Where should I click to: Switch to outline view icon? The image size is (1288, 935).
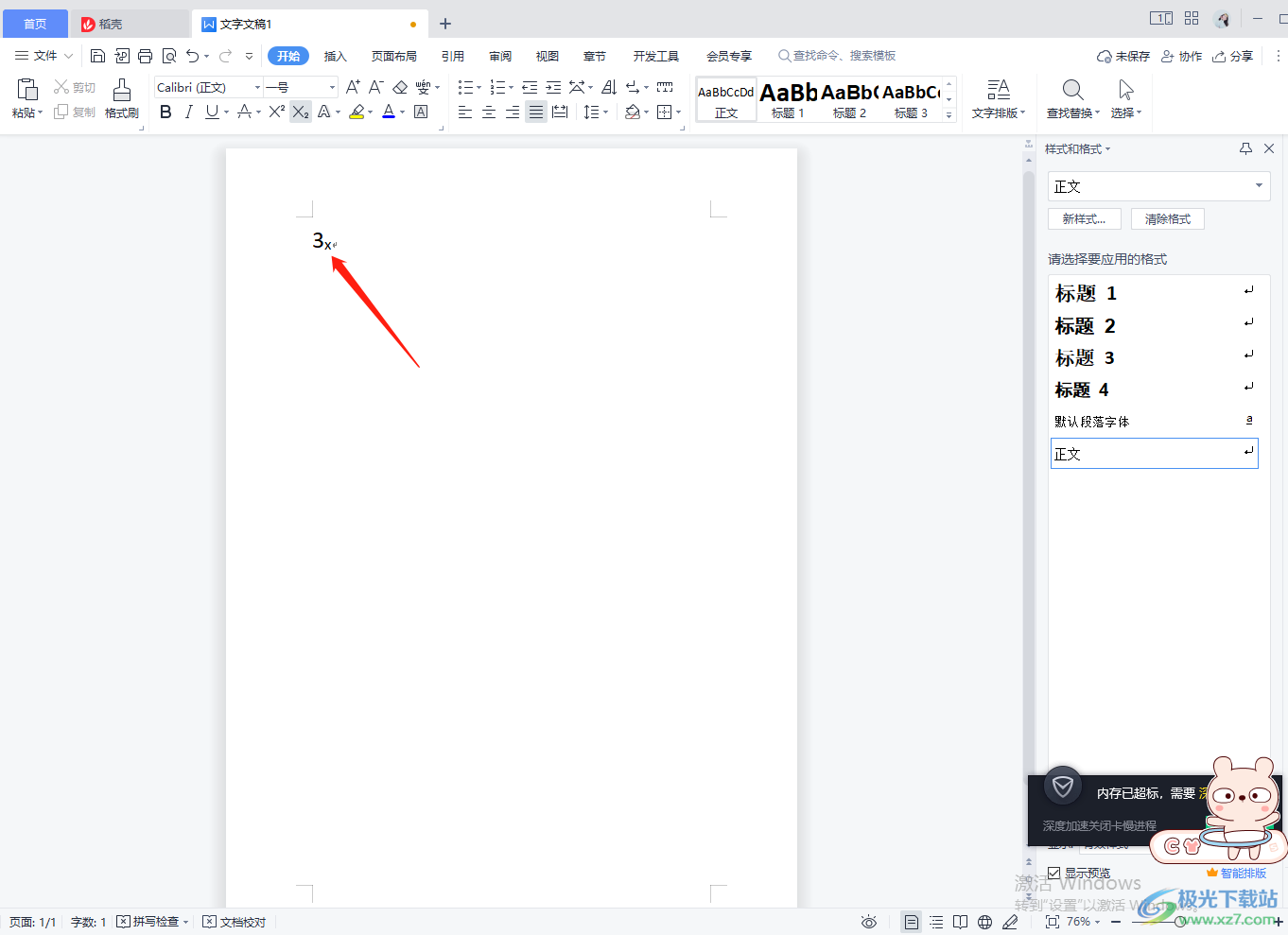click(x=936, y=922)
